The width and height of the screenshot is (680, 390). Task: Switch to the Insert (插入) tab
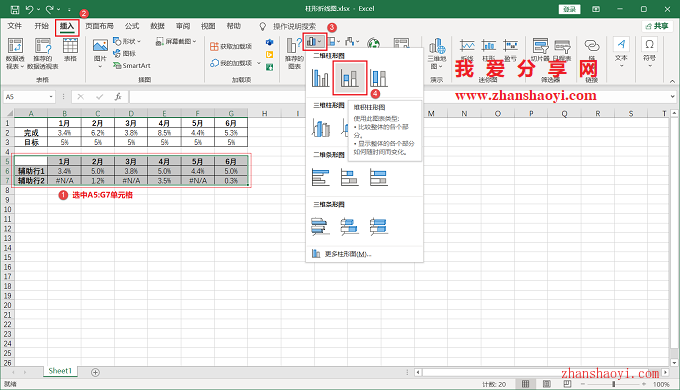67,26
